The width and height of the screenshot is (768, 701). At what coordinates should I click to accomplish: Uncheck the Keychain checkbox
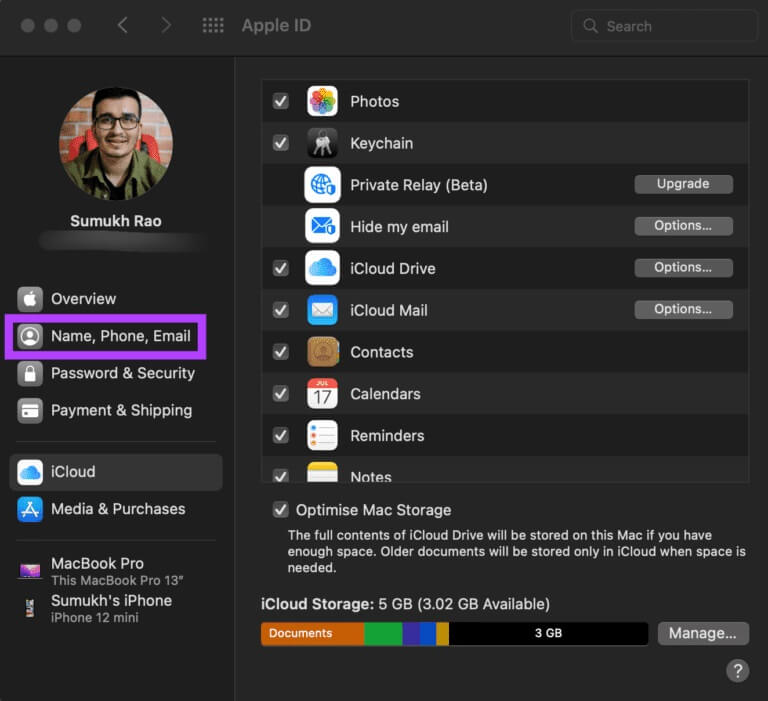(281, 143)
